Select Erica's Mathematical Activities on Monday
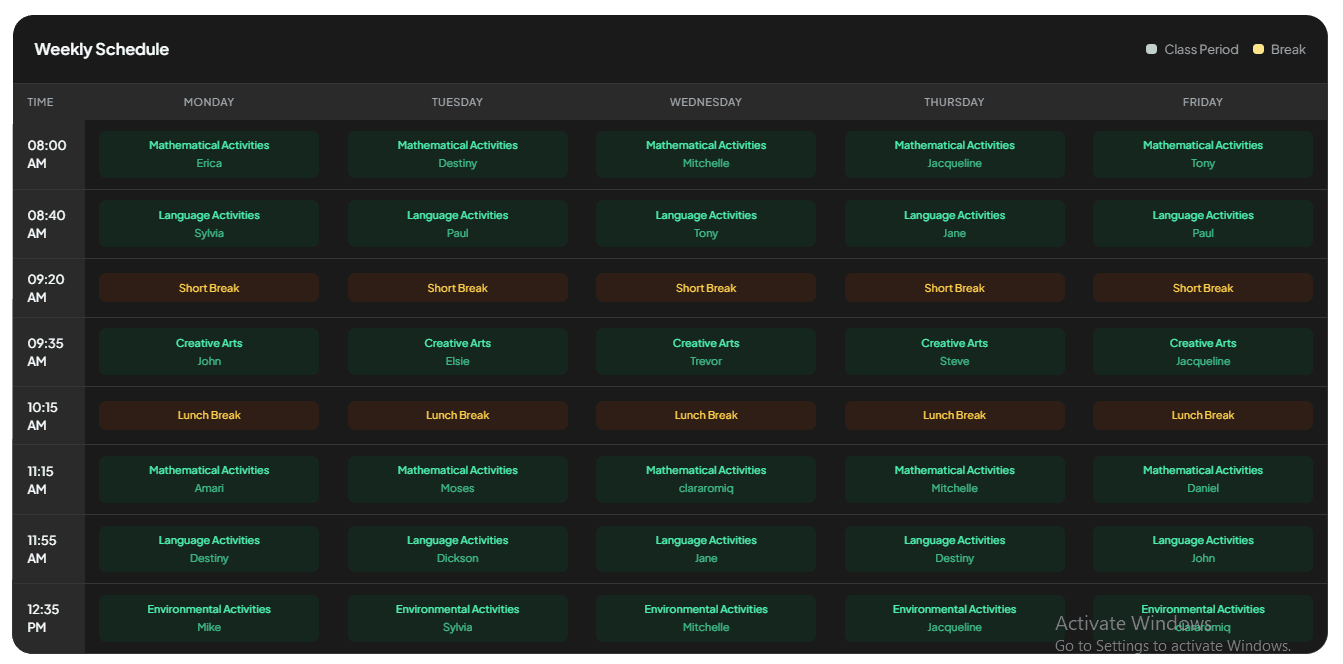 (x=208, y=153)
